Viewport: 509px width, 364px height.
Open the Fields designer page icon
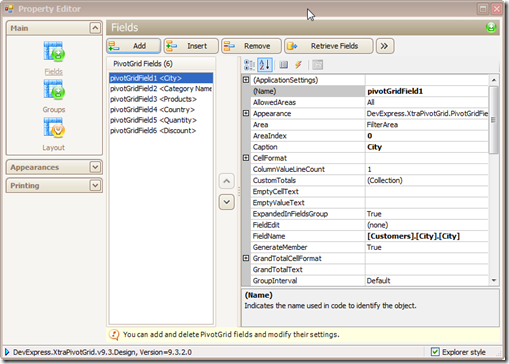tap(54, 52)
